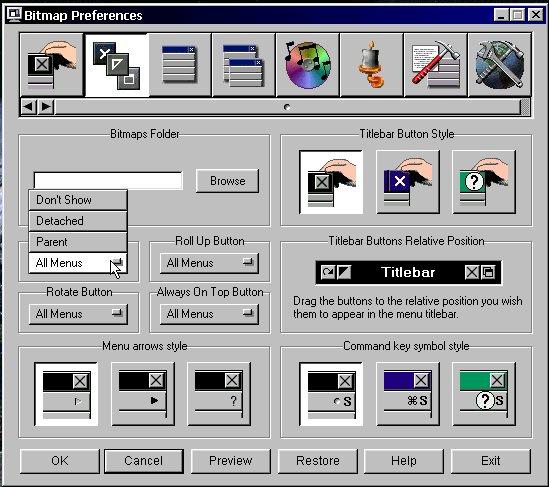Open the Roll Up Button dropdown

coord(209,263)
